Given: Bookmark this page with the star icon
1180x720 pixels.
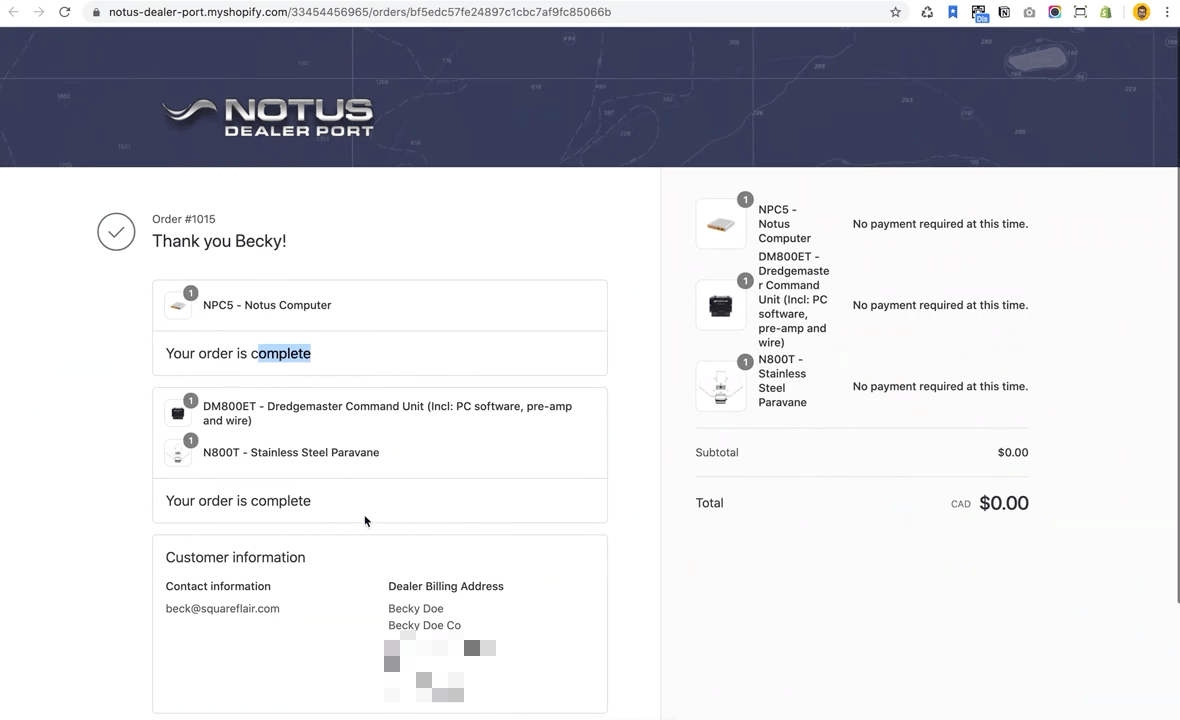Looking at the screenshot, I should (896, 12).
